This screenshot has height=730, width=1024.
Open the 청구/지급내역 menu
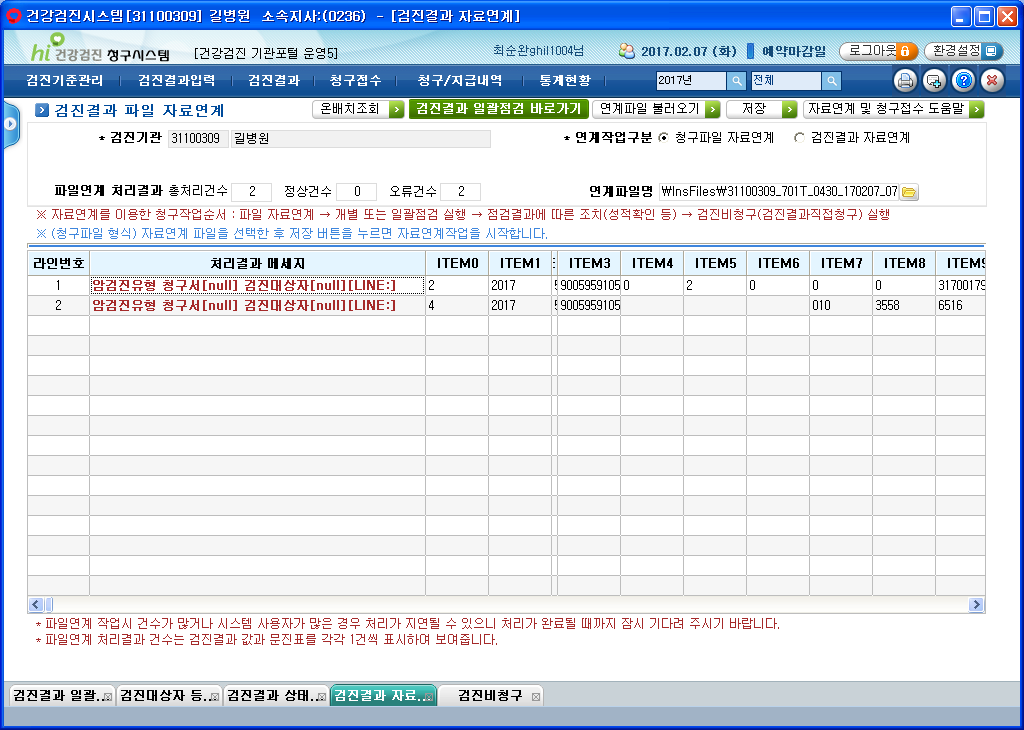point(460,81)
